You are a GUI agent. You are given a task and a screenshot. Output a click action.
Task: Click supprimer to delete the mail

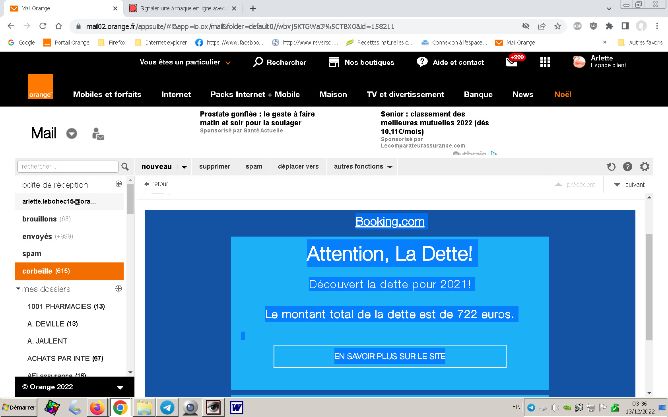(x=215, y=167)
